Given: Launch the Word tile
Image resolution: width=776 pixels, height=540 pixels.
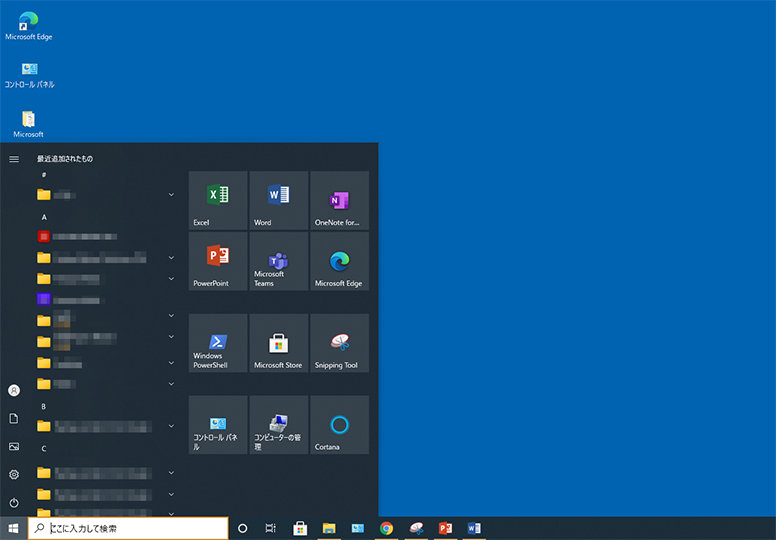Looking at the screenshot, I should pos(279,200).
